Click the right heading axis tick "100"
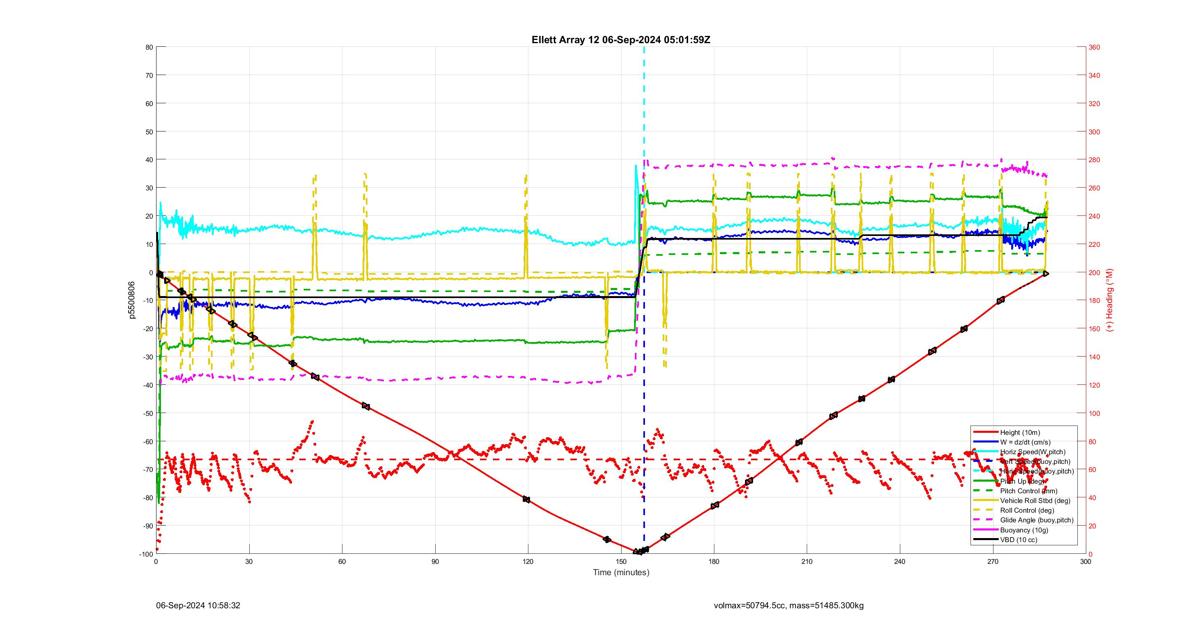1200x622 pixels. (1095, 413)
